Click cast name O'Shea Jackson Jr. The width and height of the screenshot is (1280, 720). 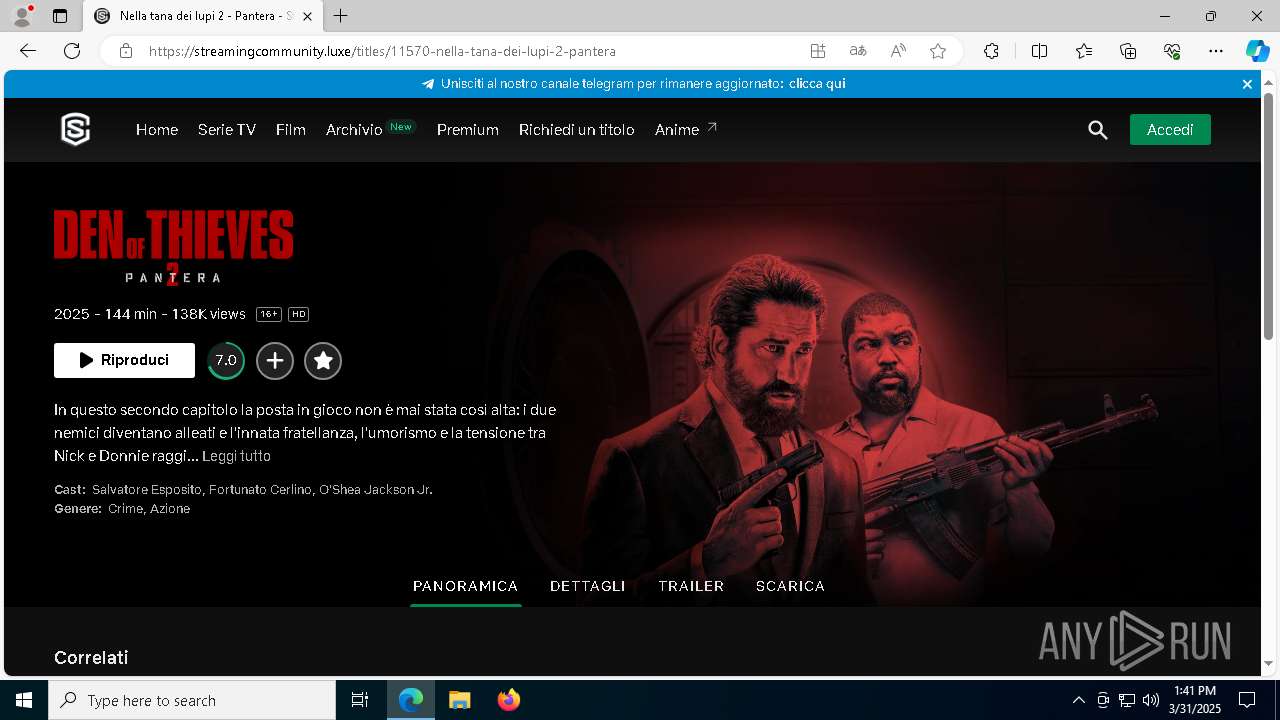click(x=376, y=490)
